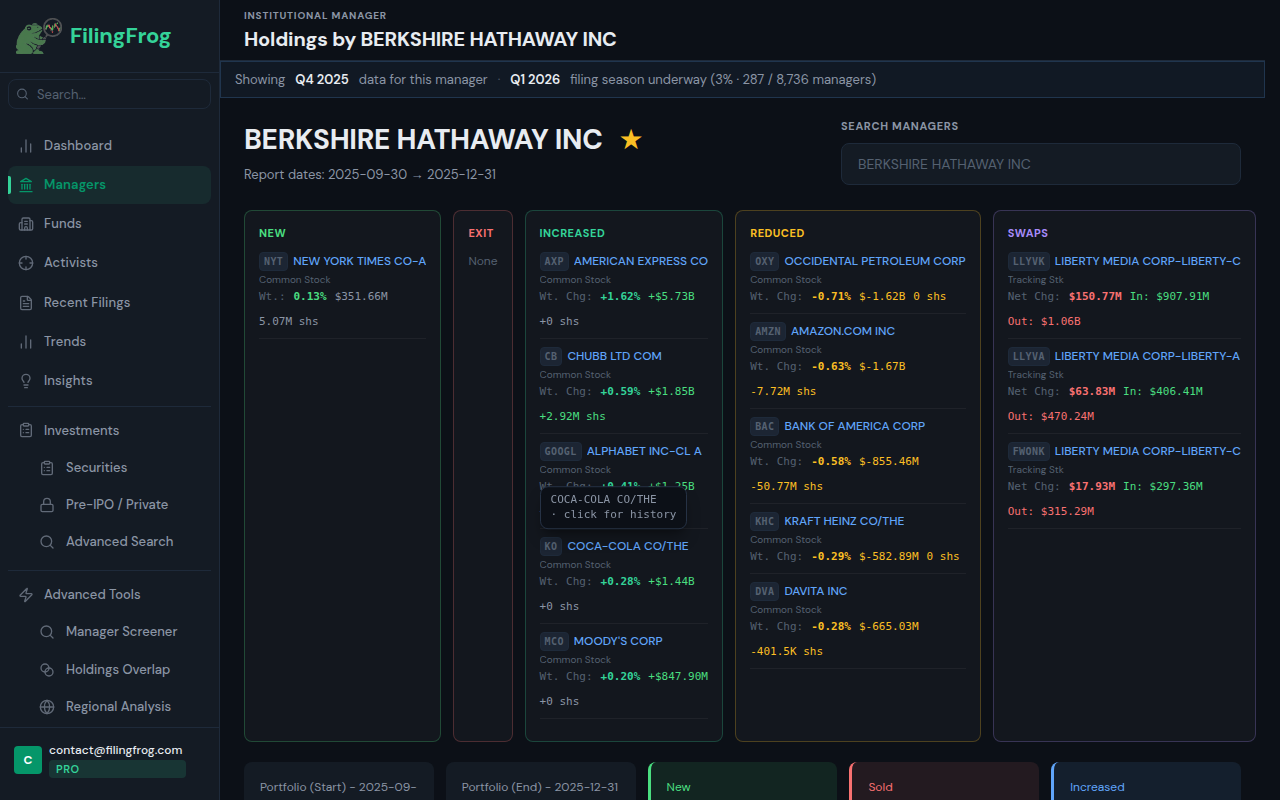Open AMERICAN EXPRESS CO holding details
The image size is (1280, 800).
pos(640,260)
